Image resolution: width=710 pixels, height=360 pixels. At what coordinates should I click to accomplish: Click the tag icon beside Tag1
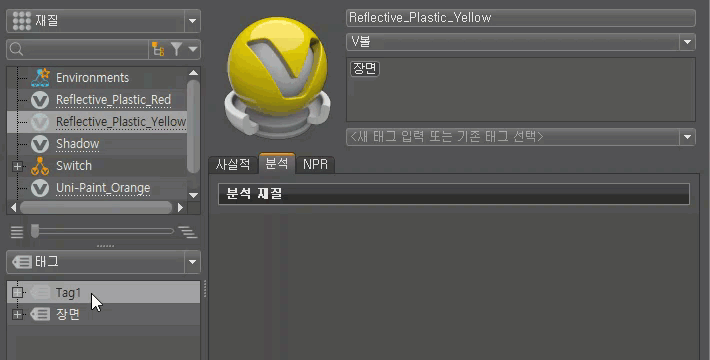point(40,293)
